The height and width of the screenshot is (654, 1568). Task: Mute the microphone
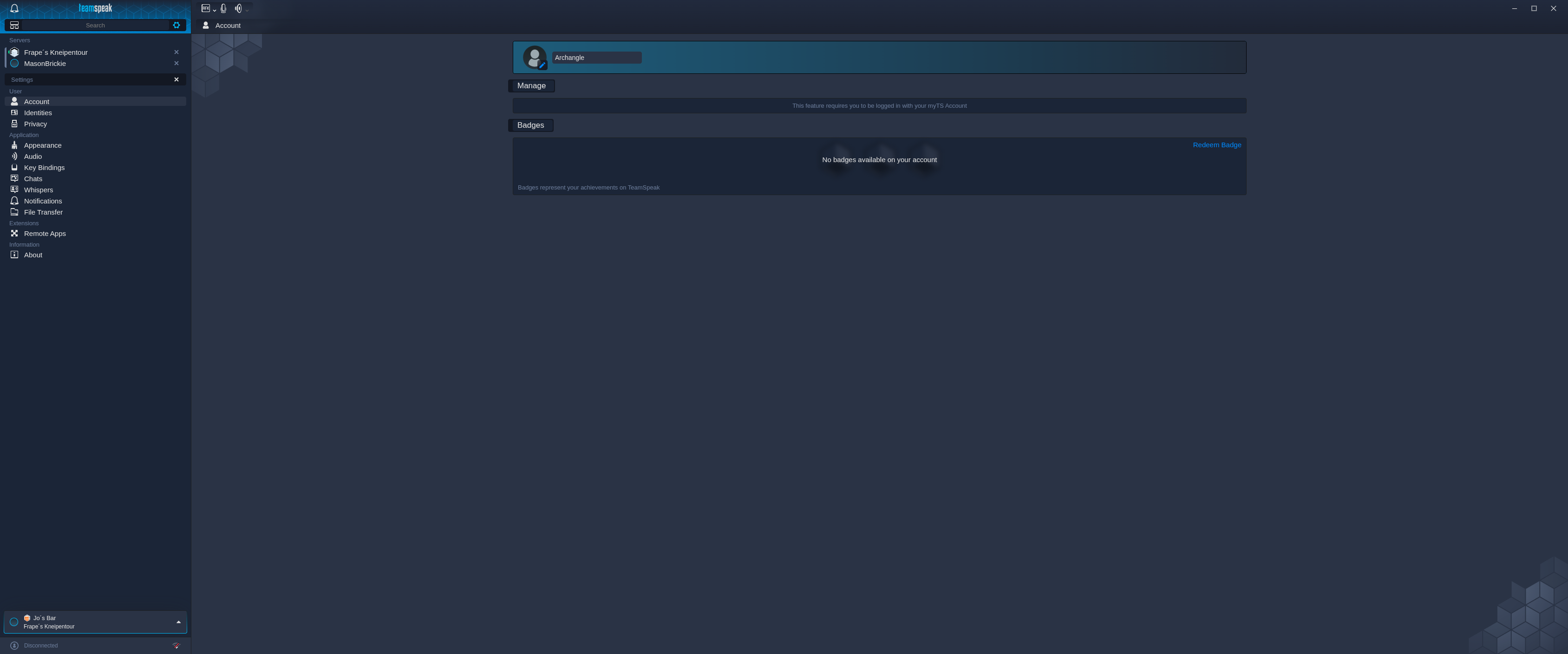[x=223, y=8]
